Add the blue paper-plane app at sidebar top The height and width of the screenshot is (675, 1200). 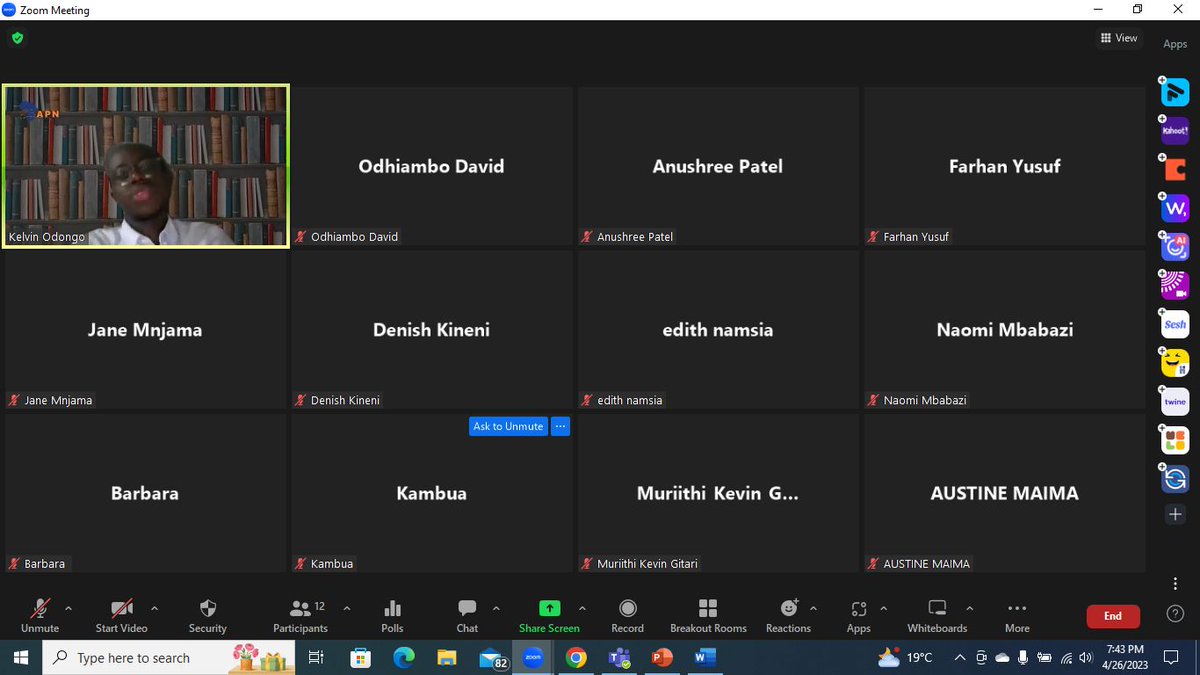pyautogui.click(x=1175, y=92)
